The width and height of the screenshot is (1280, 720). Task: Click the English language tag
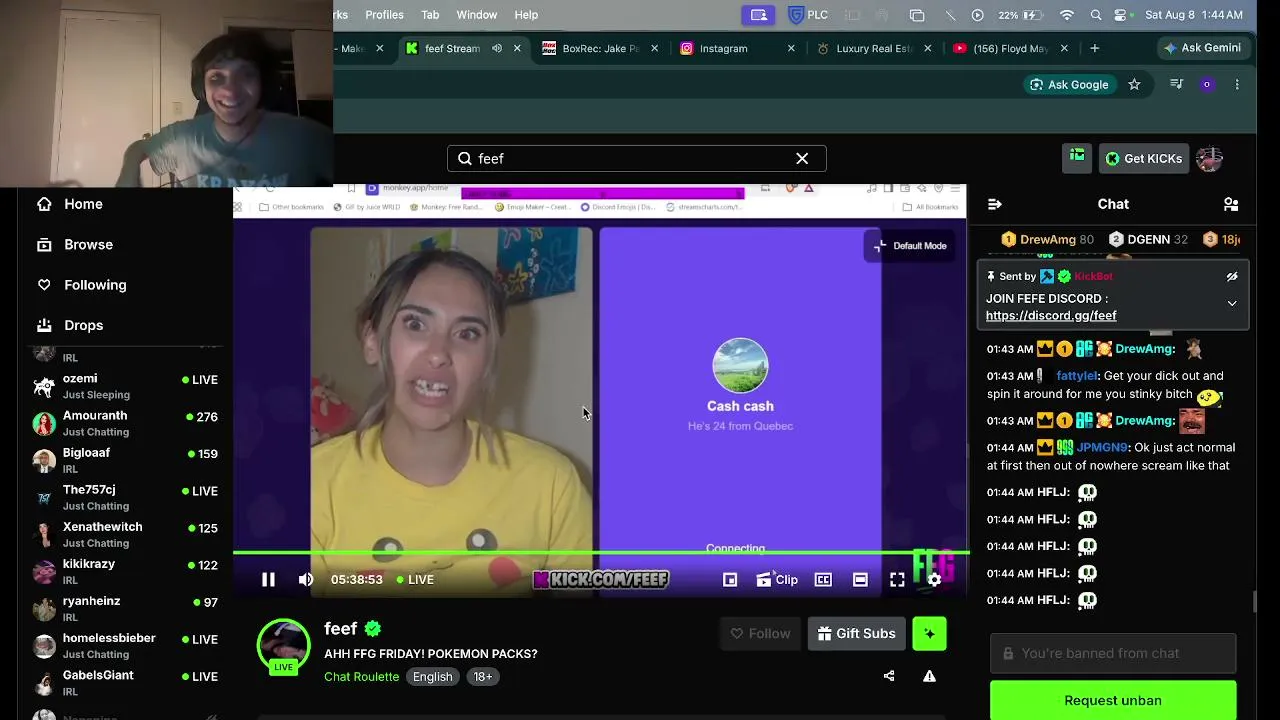tap(433, 677)
